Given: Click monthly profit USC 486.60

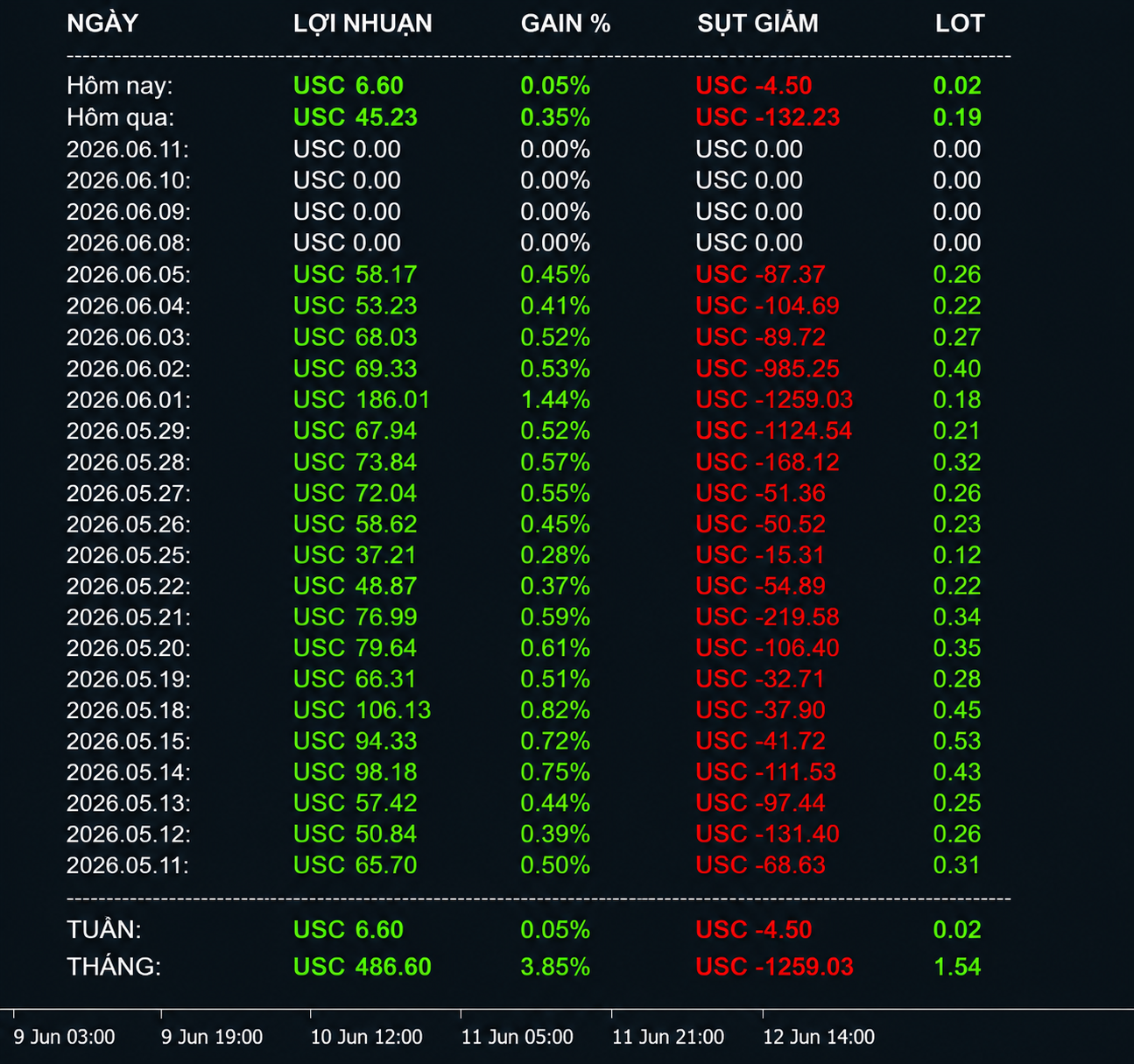Looking at the screenshot, I should pos(363,967).
